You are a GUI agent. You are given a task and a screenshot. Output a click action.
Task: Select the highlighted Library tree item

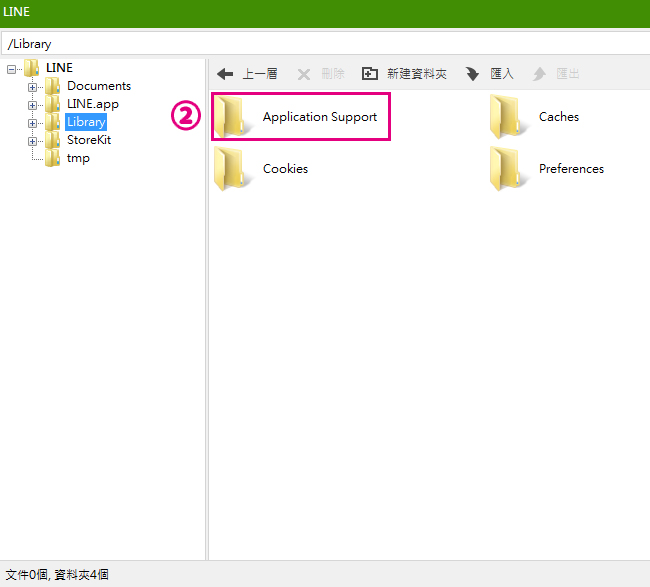click(x=86, y=122)
